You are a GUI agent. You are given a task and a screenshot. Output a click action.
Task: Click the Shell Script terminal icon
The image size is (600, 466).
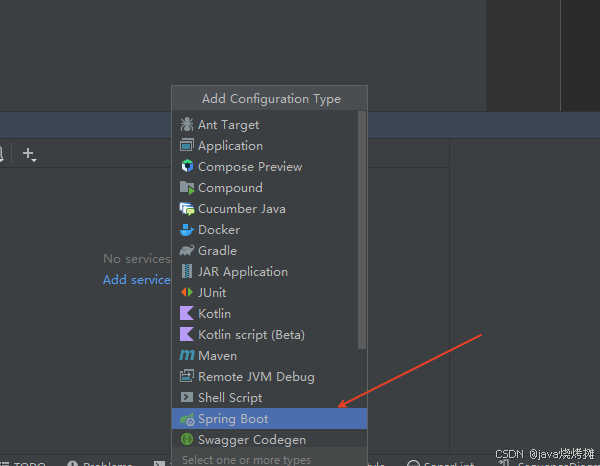(187, 397)
